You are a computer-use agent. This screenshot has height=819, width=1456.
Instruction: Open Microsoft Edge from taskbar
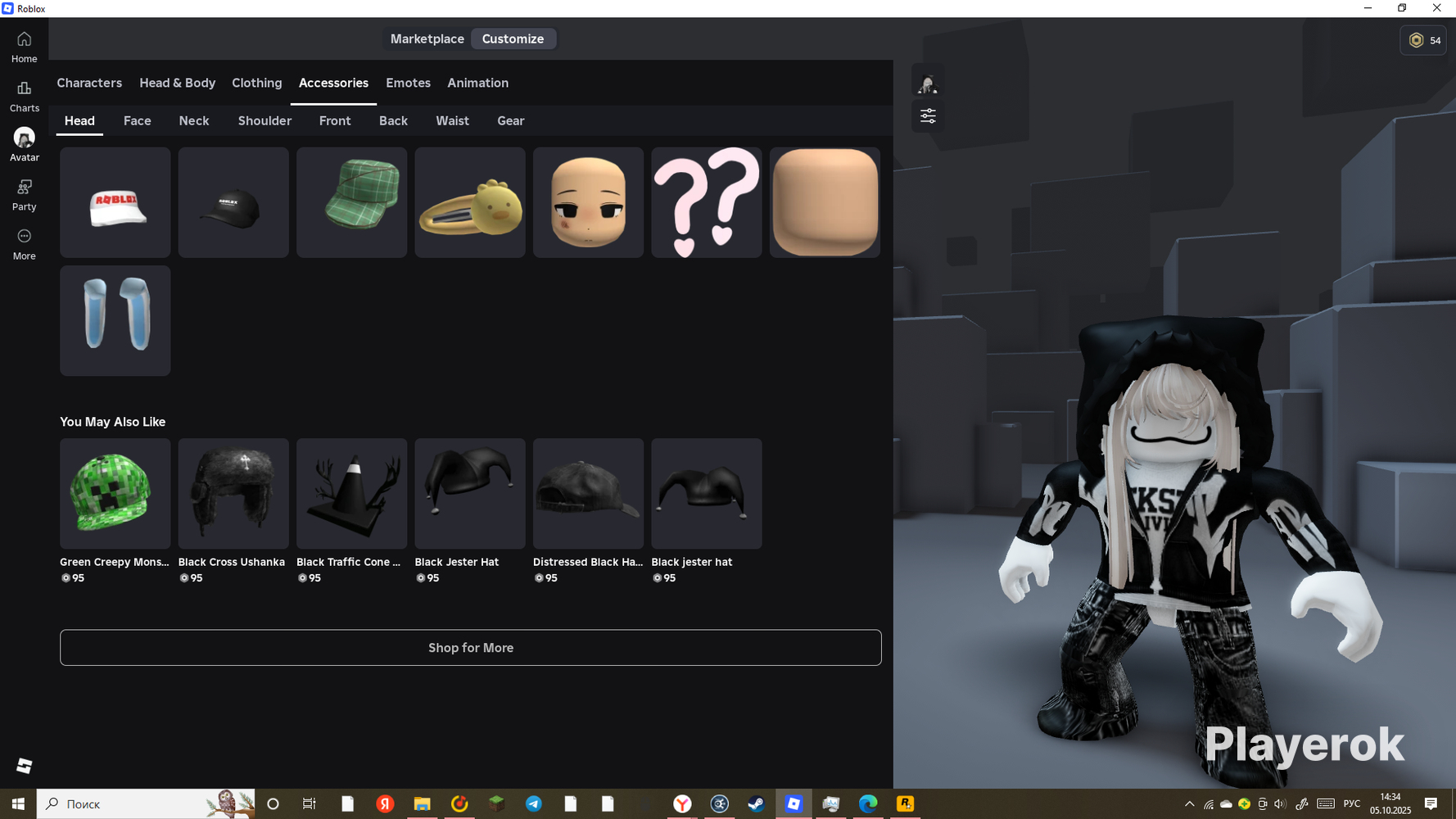[868, 804]
